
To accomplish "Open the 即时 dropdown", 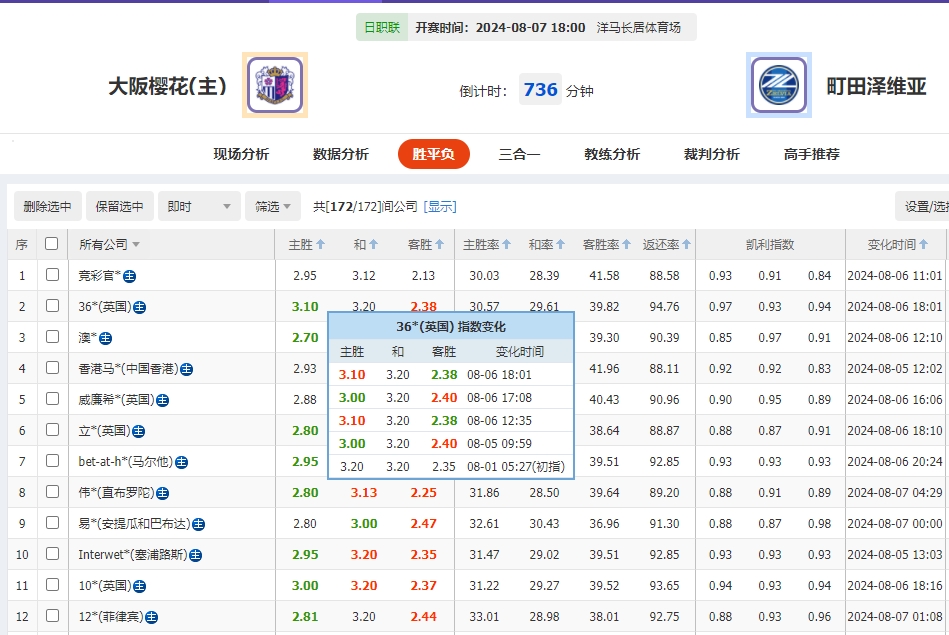I will [197, 204].
